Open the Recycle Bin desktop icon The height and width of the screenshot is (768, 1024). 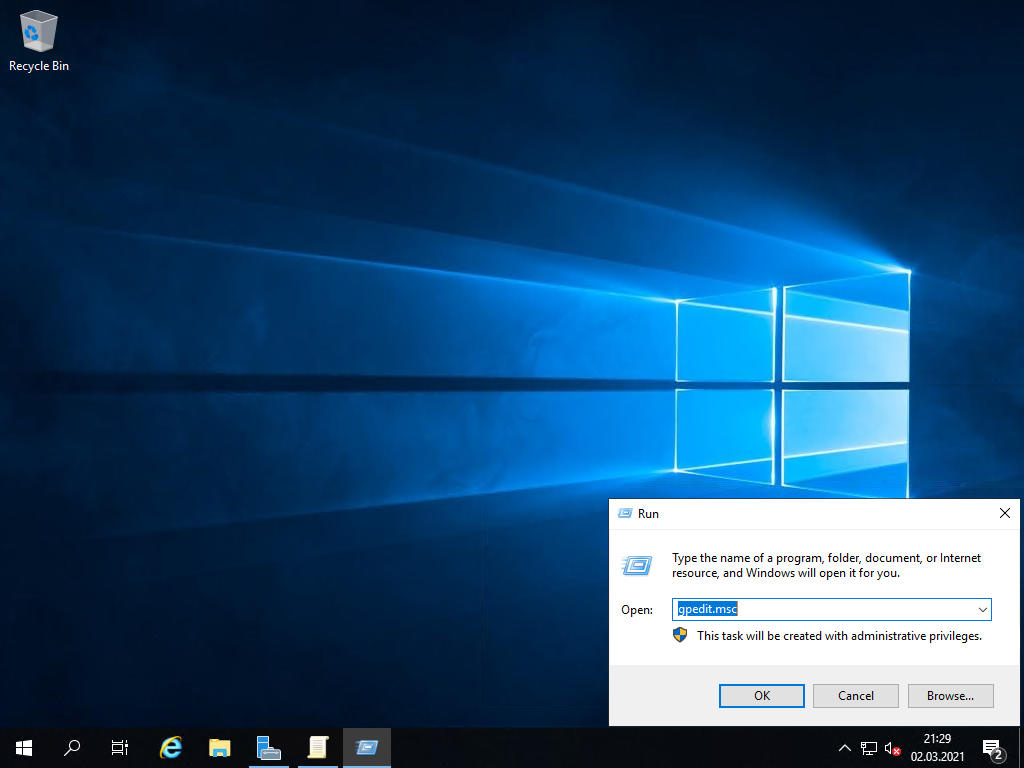pos(38,40)
